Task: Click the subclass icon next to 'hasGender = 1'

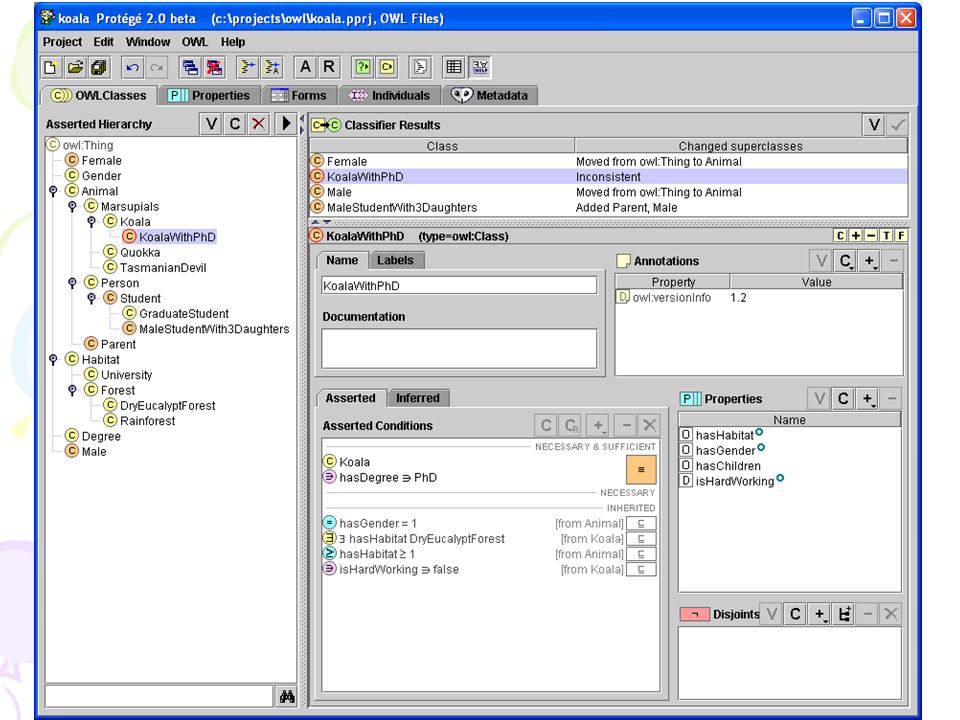Action: click(x=641, y=523)
